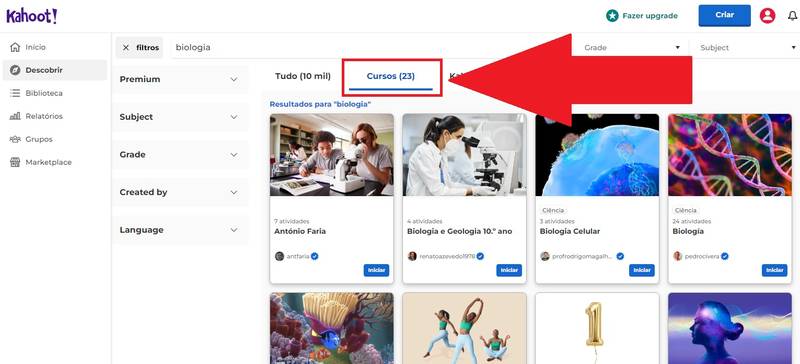Close the filtros panel
Viewport: 800px width, 364px height.
coord(126,47)
